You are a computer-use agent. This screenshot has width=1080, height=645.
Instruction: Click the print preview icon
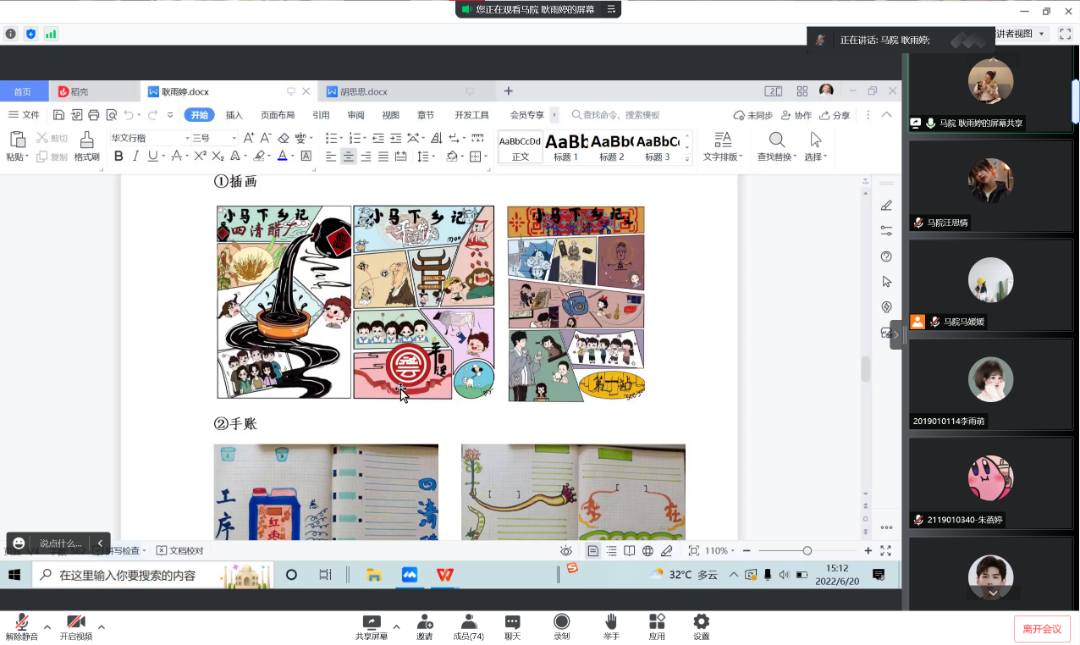pyautogui.click(x=112, y=114)
